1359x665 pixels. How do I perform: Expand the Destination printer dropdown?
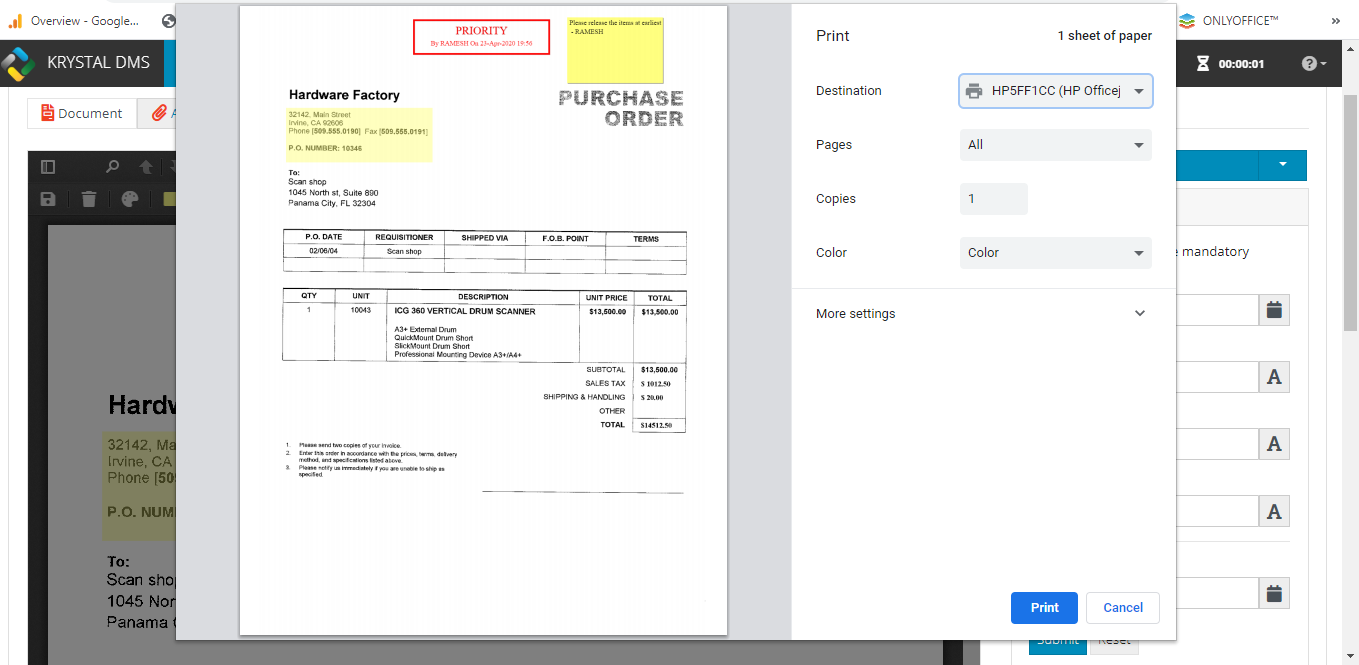(x=1138, y=90)
